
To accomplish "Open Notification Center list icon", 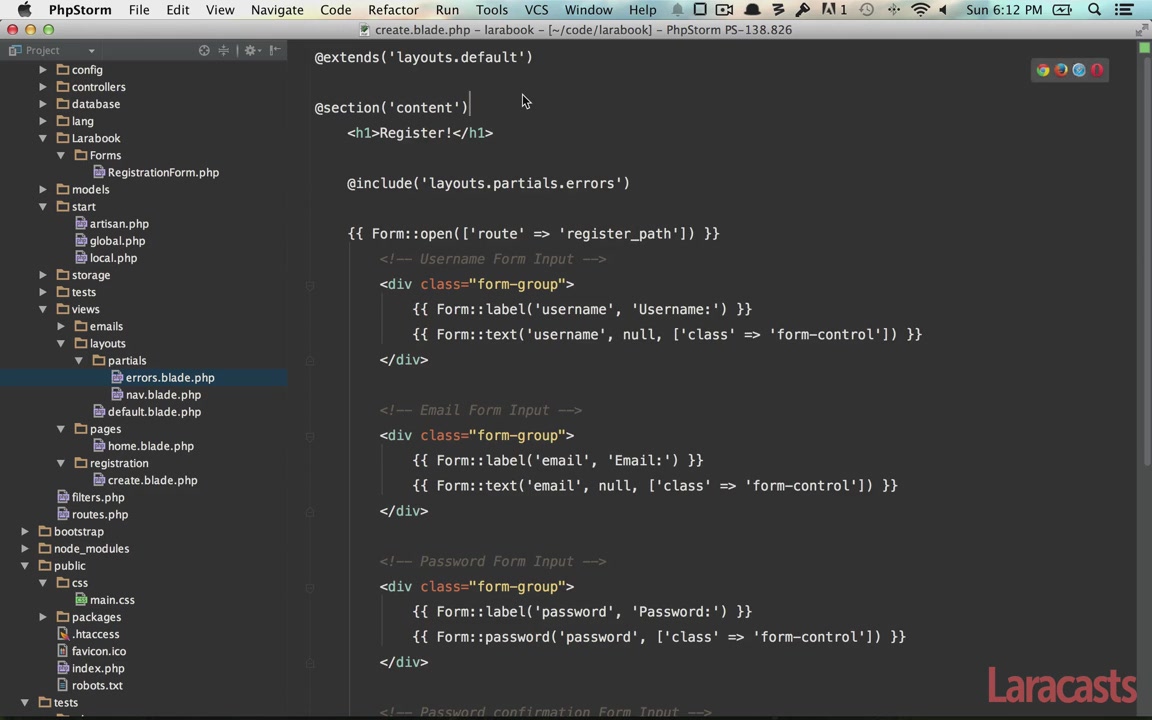I will 1123,10.
